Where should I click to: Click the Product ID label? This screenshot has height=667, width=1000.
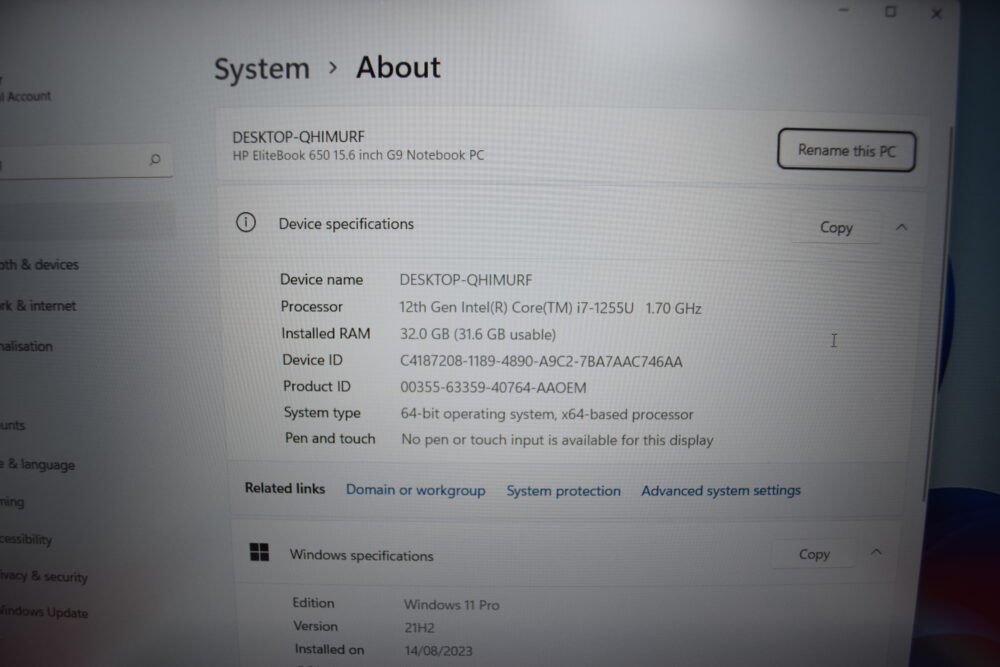pos(316,386)
